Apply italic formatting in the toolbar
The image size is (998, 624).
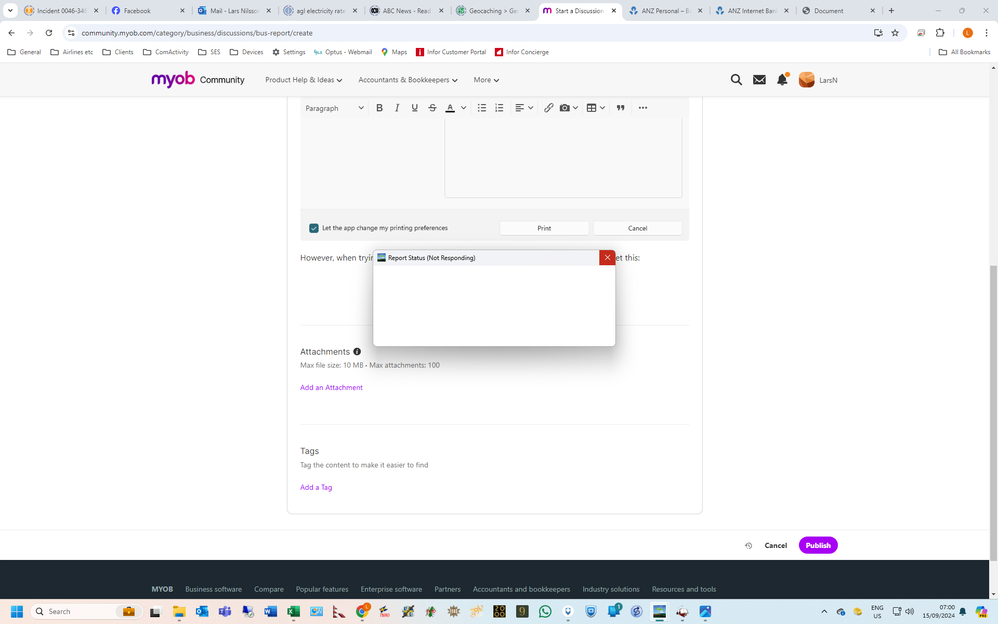pos(397,108)
